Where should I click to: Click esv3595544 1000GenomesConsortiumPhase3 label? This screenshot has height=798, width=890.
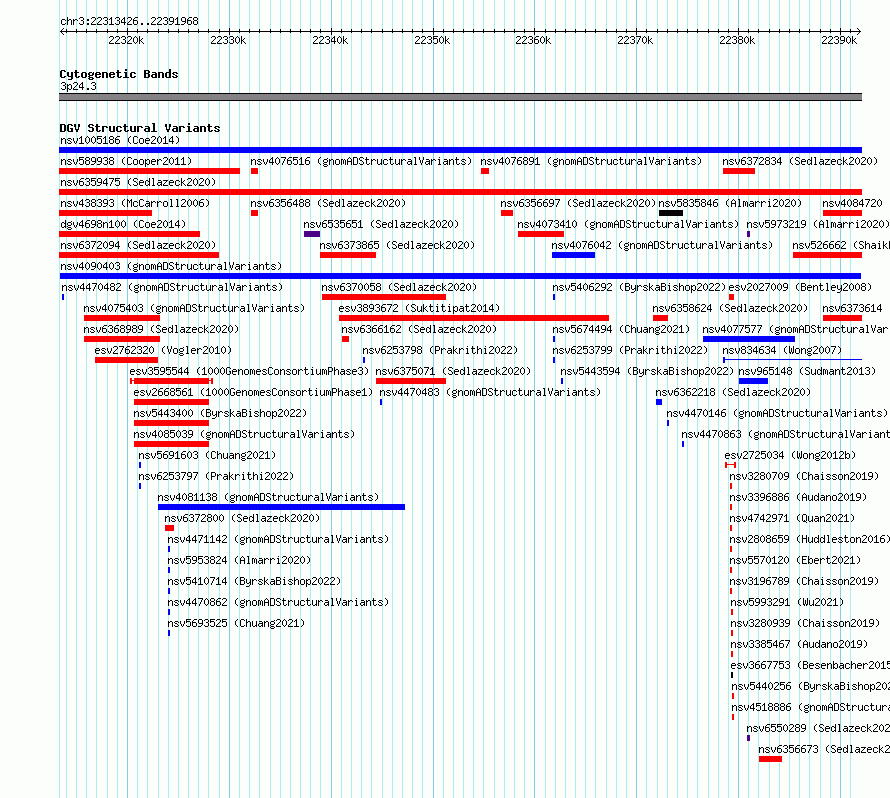(249, 371)
